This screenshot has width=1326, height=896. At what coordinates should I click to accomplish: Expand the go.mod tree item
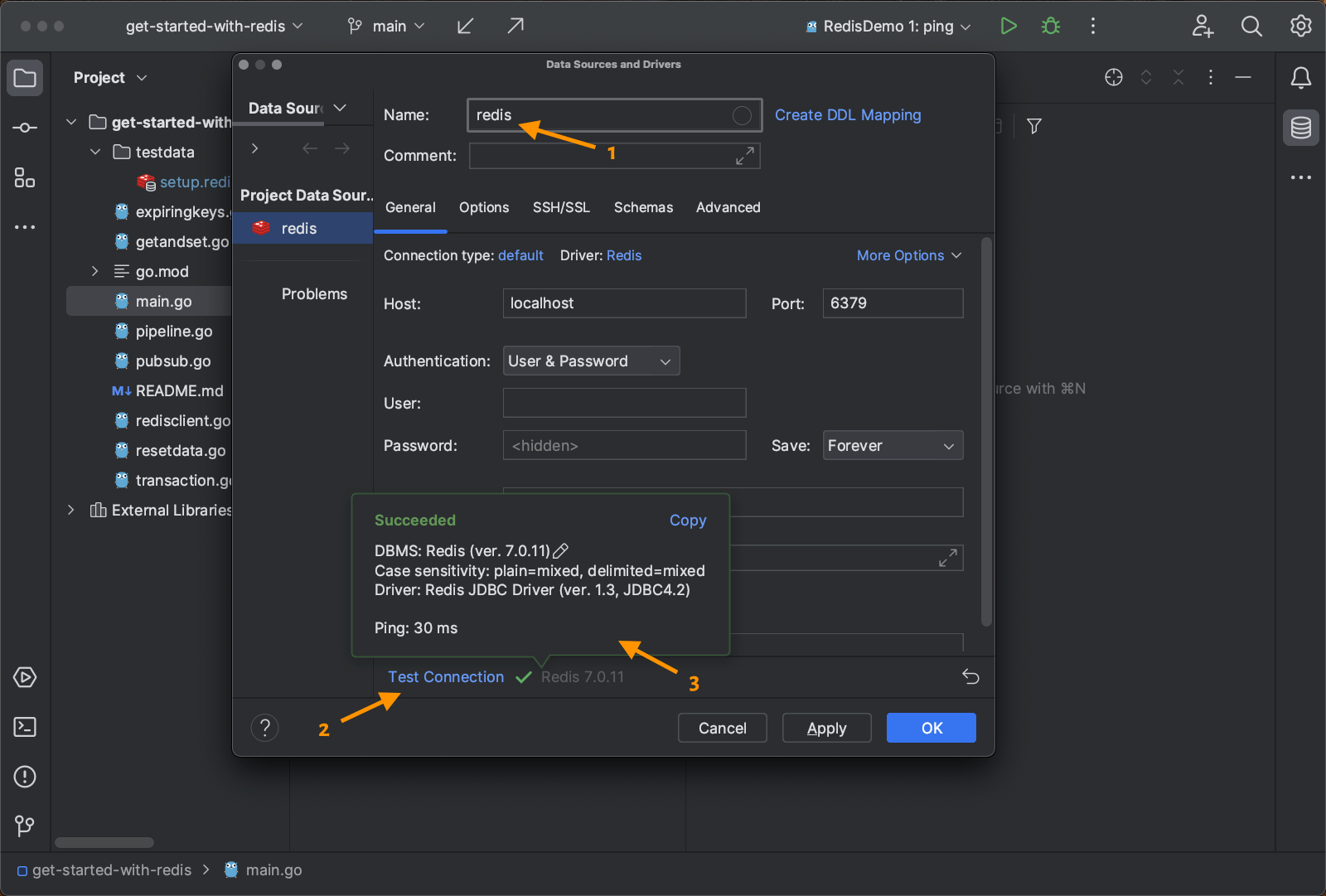click(94, 271)
